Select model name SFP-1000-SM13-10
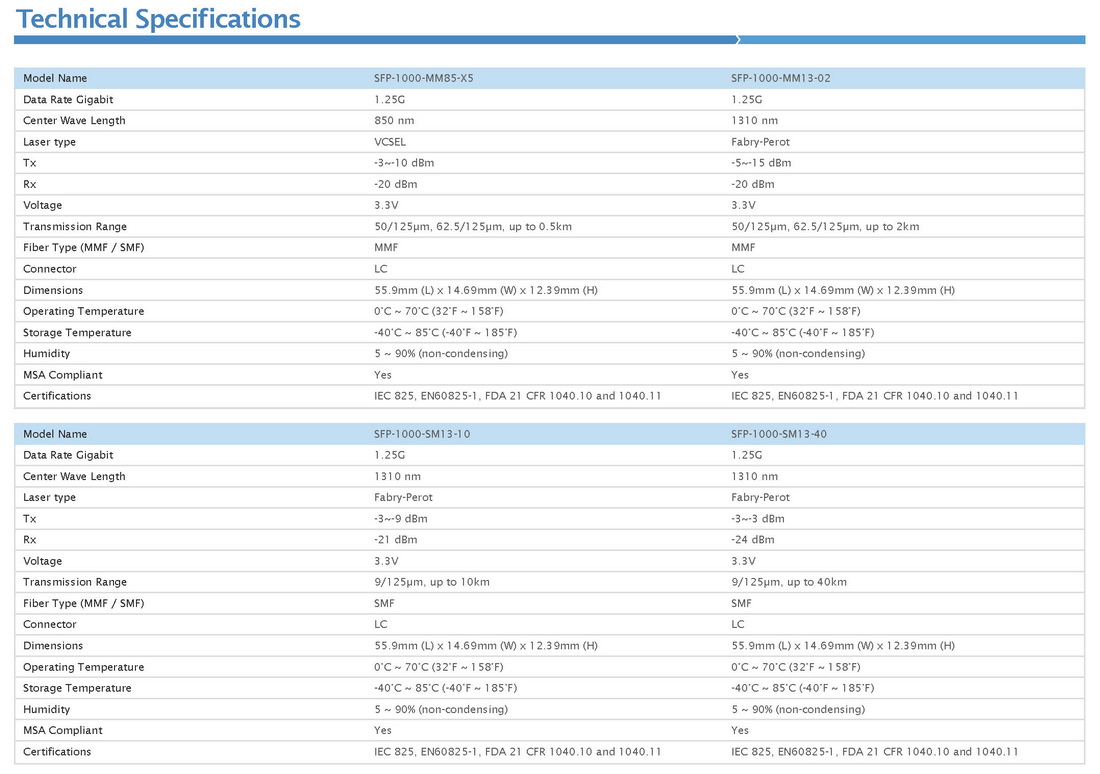The image size is (1100, 774). click(x=422, y=434)
